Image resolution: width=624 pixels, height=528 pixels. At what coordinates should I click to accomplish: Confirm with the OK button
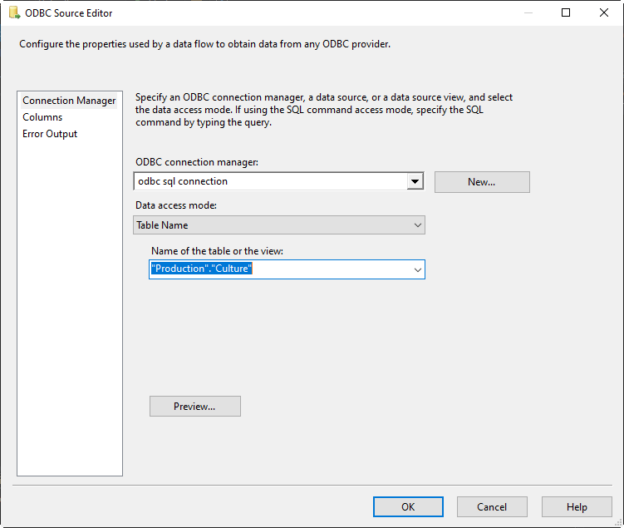tap(408, 507)
